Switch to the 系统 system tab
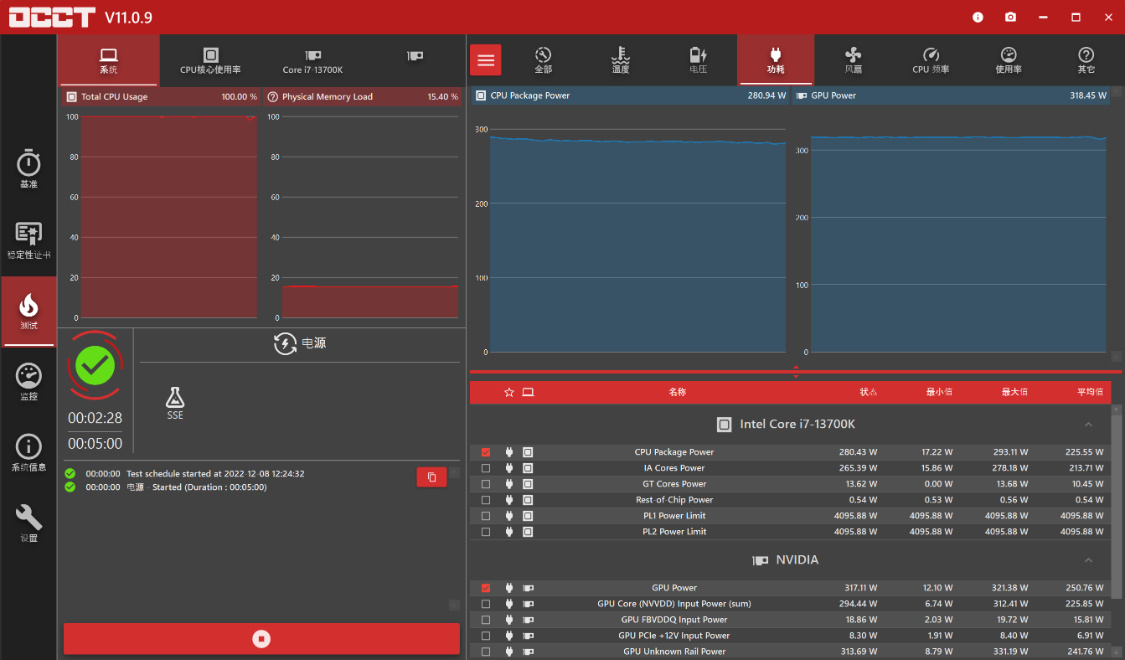Screen dimensions: 1125x660 pyautogui.click(x=108, y=60)
